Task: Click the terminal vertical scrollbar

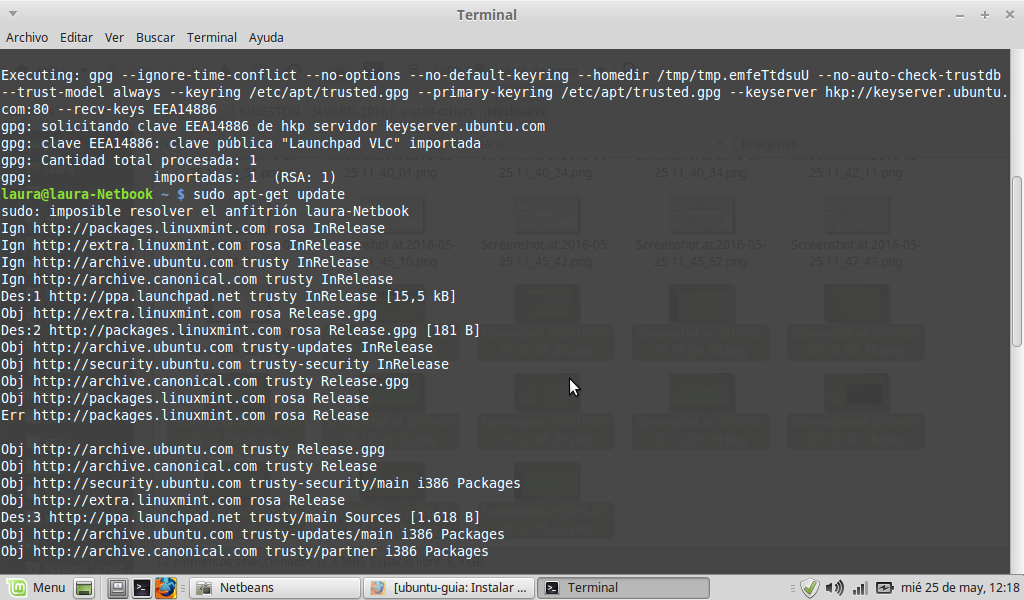Action: point(1017,262)
